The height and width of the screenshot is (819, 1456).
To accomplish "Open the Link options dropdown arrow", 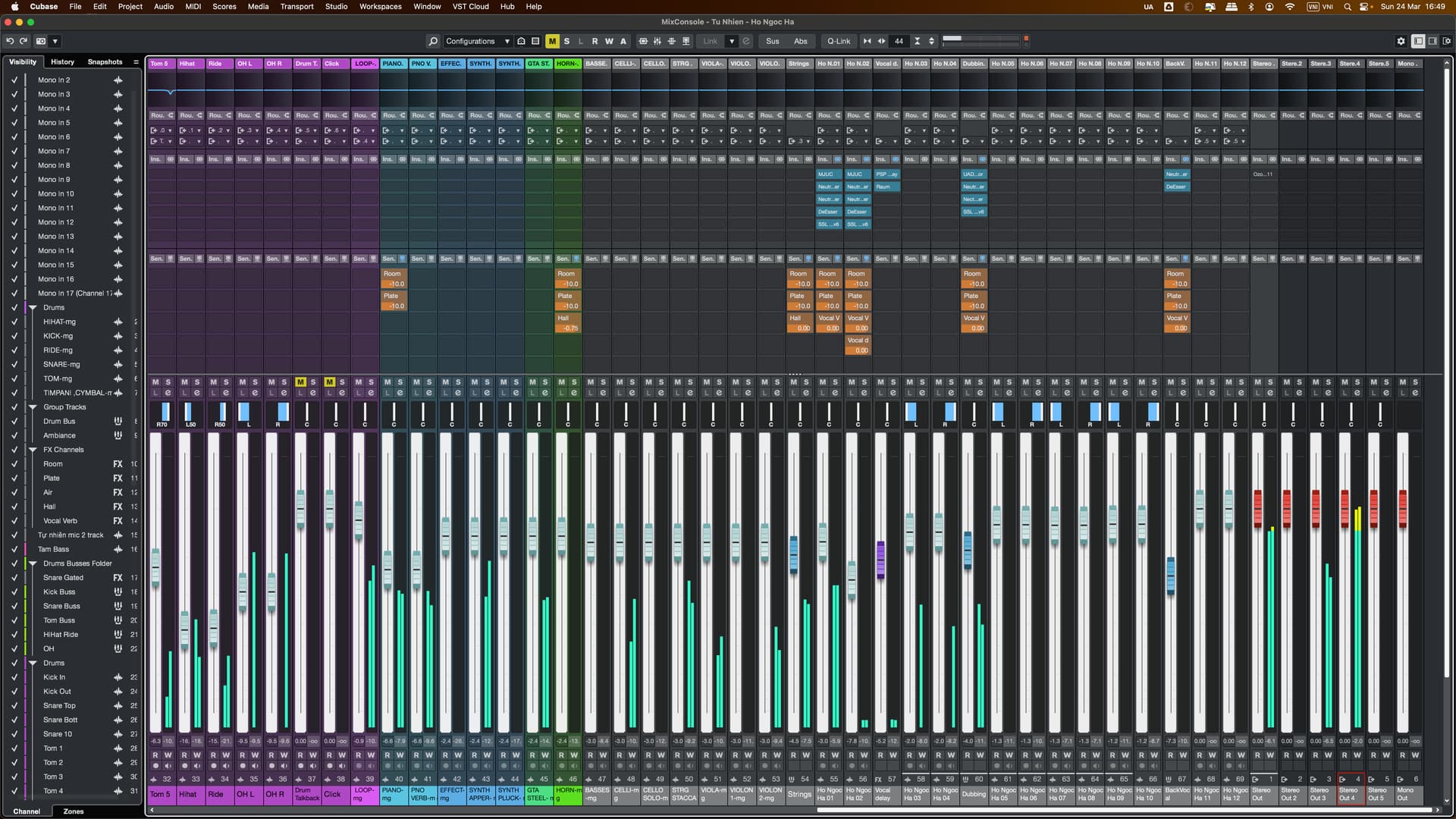I will 732,41.
